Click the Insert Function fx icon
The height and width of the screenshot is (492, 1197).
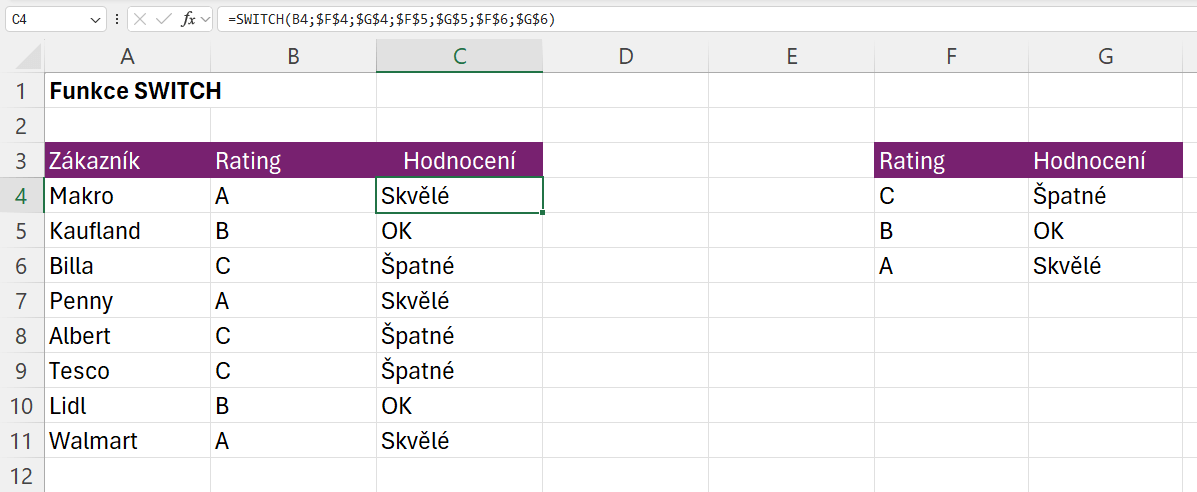pos(187,20)
